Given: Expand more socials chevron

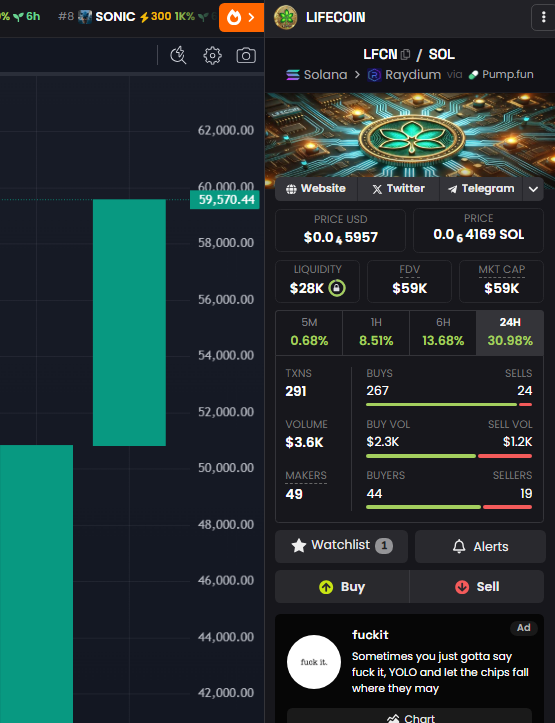Looking at the screenshot, I should tap(533, 189).
